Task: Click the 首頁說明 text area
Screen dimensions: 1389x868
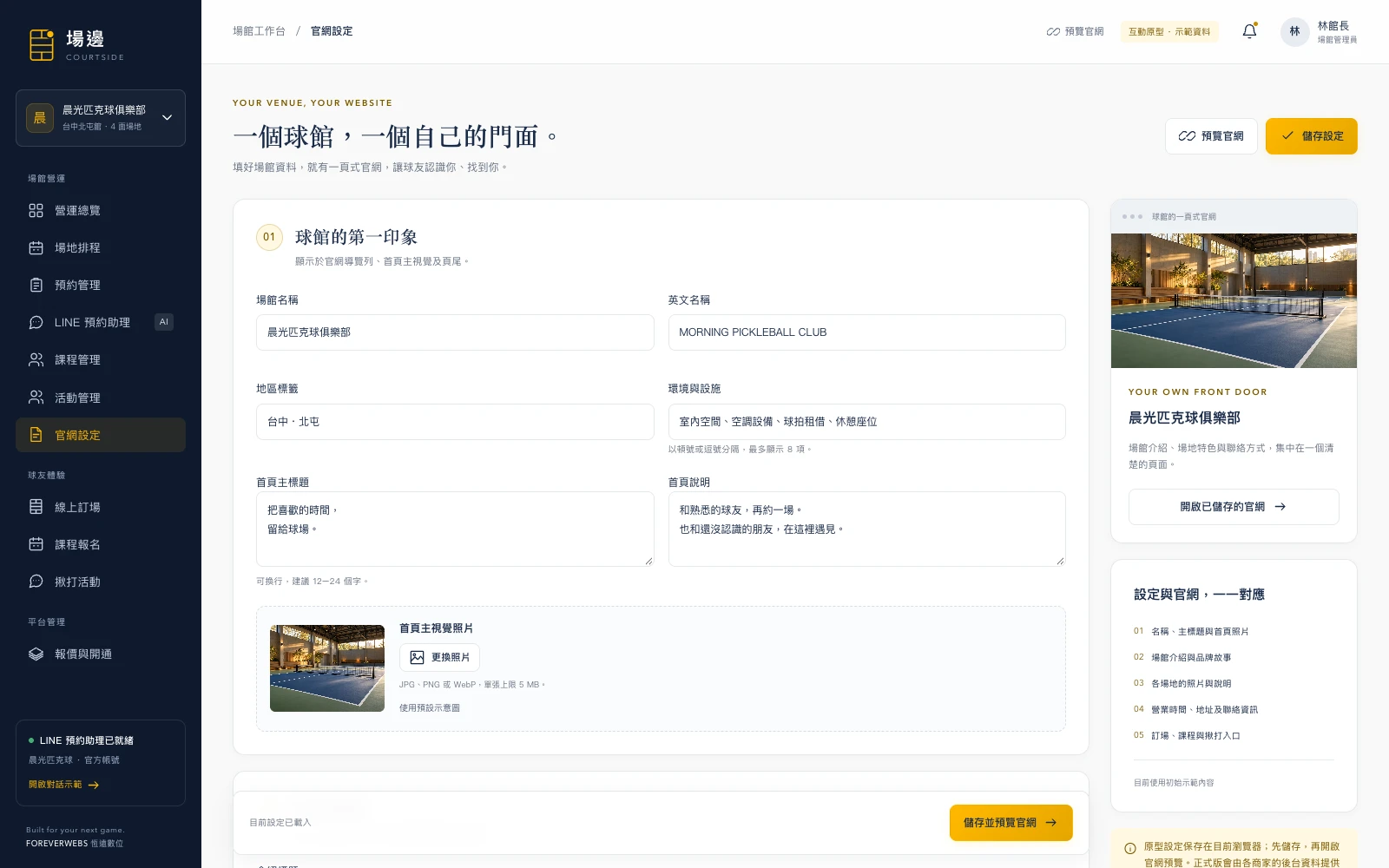Action: coord(866,529)
